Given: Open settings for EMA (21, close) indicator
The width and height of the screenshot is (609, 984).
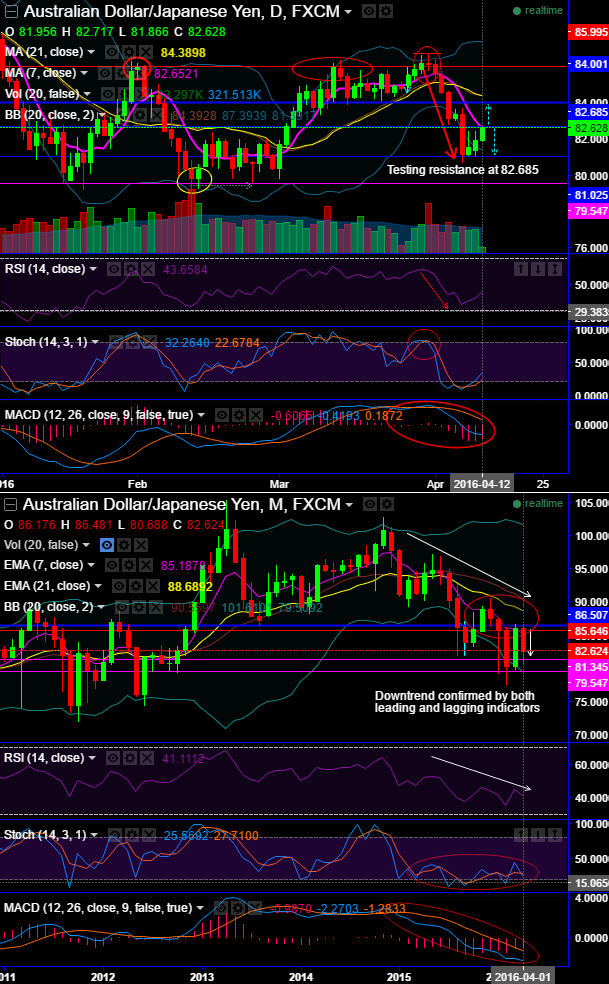Looking at the screenshot, I should coord(136,586).
